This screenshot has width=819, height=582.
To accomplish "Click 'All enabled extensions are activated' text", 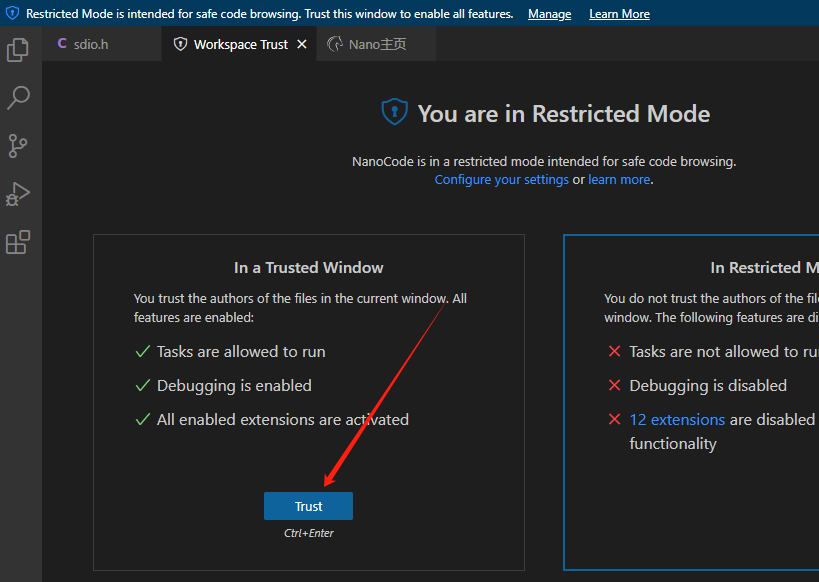I will (283, 420).
